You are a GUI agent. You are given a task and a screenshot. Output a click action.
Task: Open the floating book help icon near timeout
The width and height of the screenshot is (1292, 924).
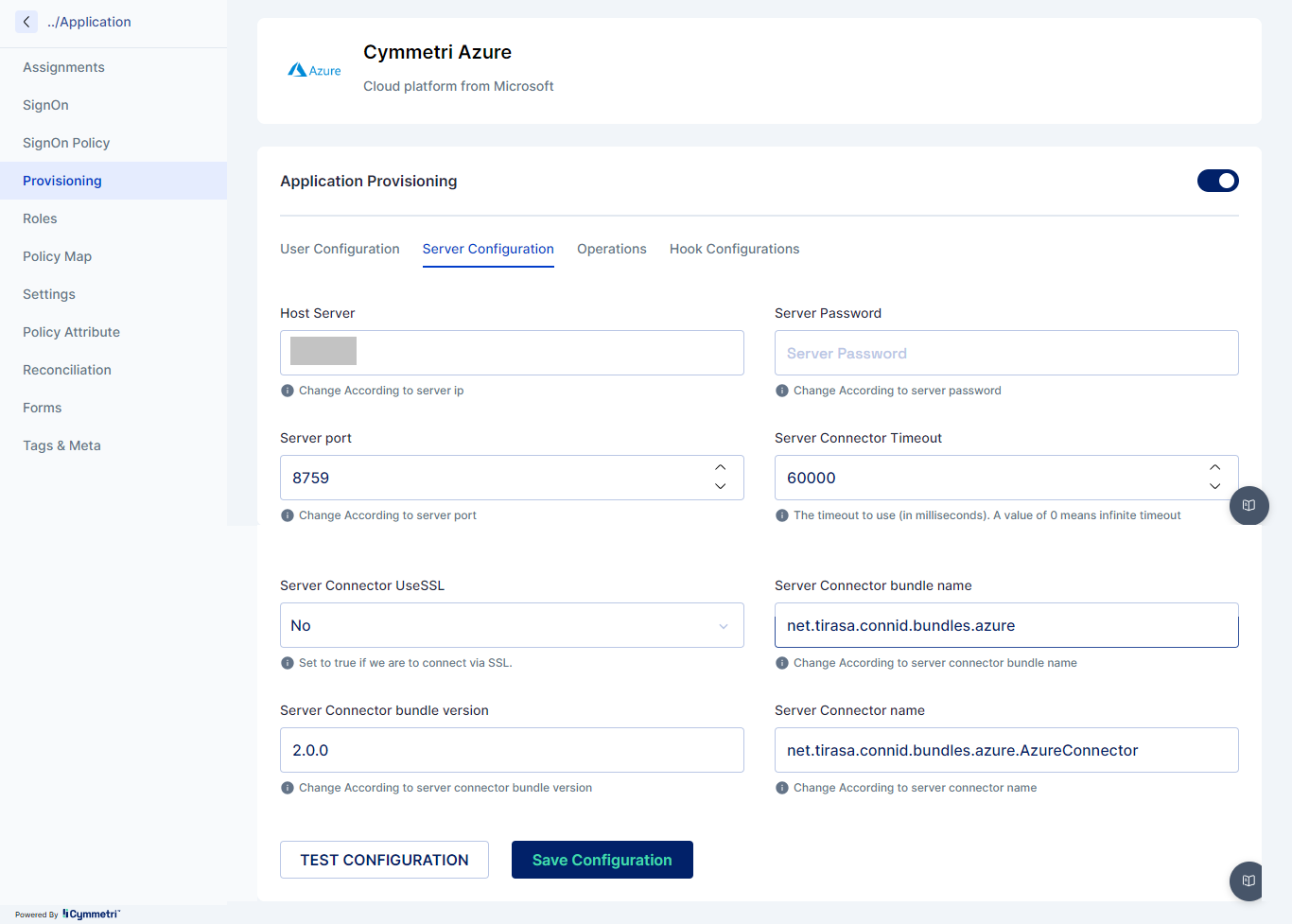[1248, 505]
